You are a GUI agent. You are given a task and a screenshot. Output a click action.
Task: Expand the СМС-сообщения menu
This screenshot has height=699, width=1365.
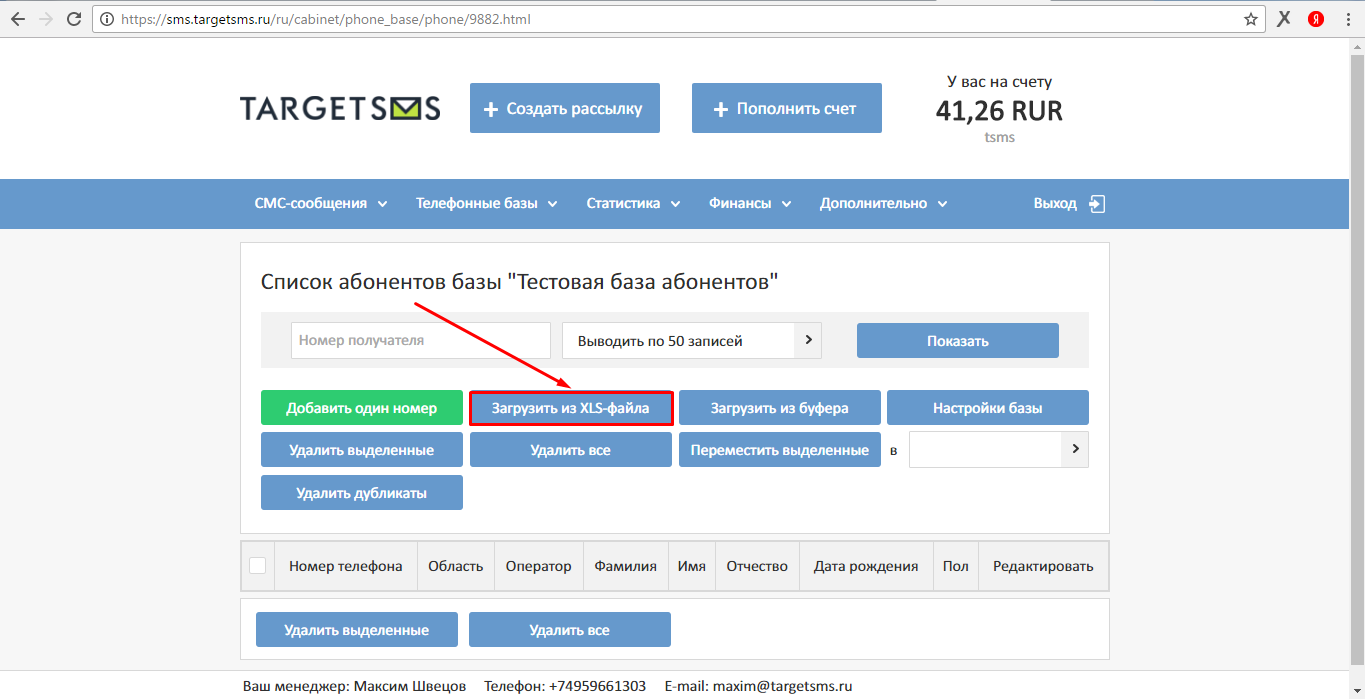(x=321, y=203)
